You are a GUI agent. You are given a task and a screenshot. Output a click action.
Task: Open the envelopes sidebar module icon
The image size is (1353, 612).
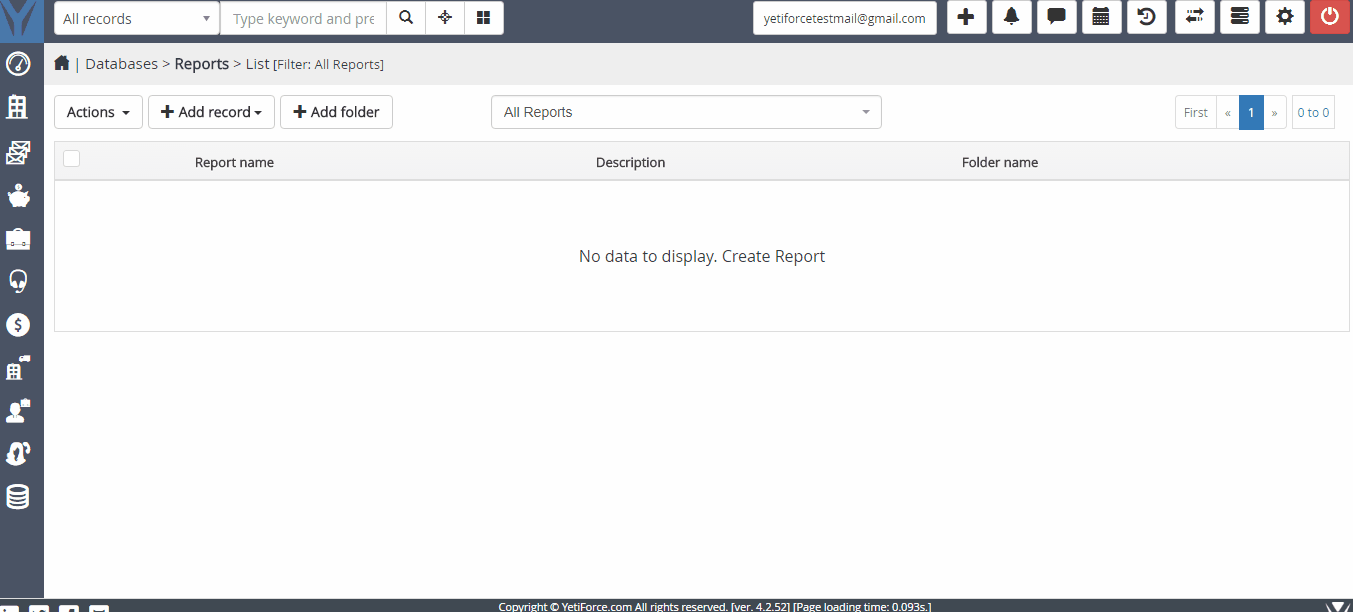[x=18, y=152]
